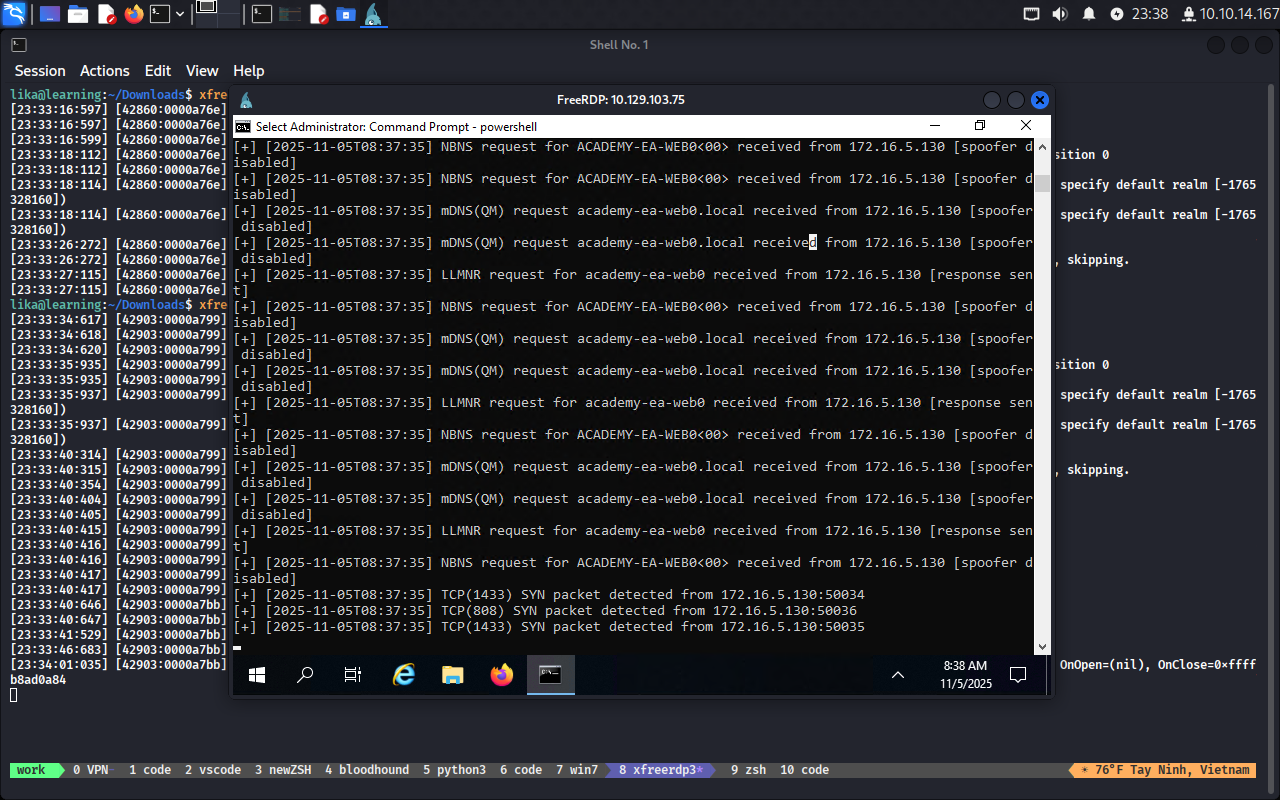Open the Help menu in terminal
The width and height of the screenshot is (1280, 800).
coord(248,71)
